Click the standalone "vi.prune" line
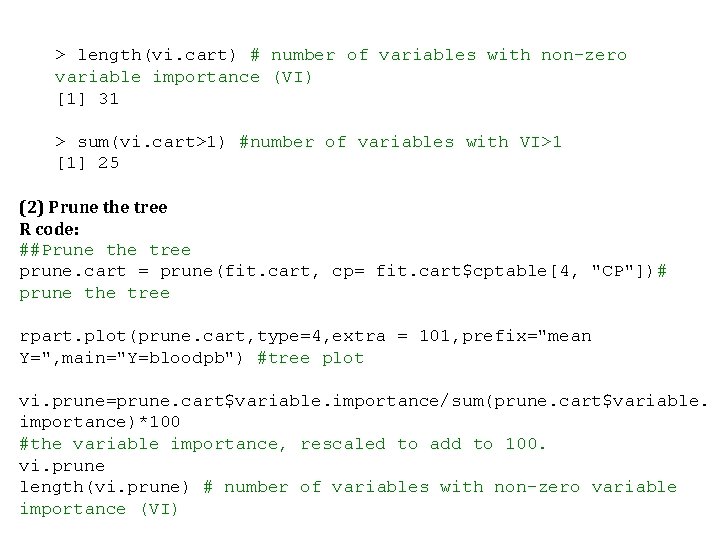Image resolution: width=720 pixels, height=540 pixels. [62, 466]
